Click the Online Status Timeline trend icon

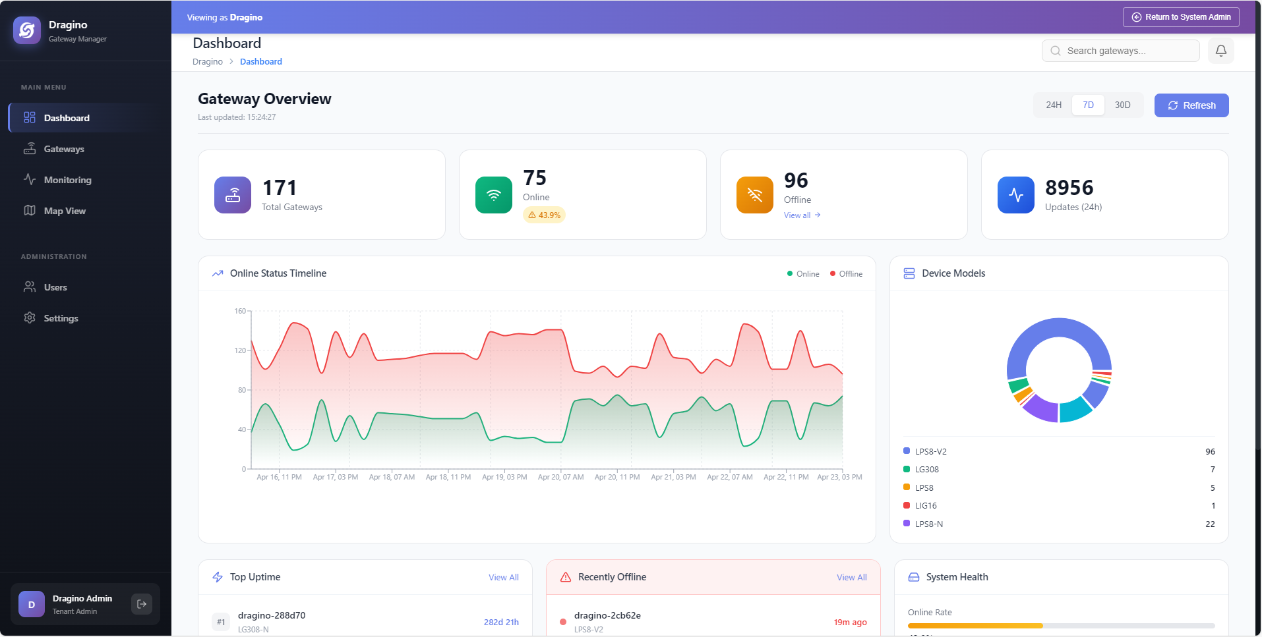(218, 273)
